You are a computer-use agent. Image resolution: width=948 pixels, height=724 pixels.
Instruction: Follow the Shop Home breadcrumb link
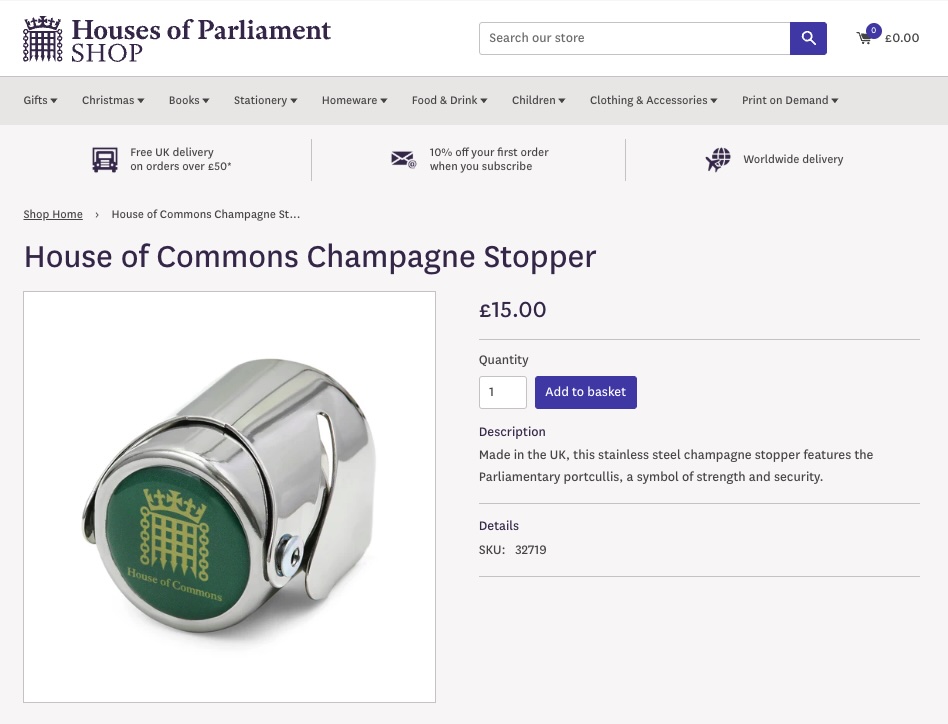(52, 214)
